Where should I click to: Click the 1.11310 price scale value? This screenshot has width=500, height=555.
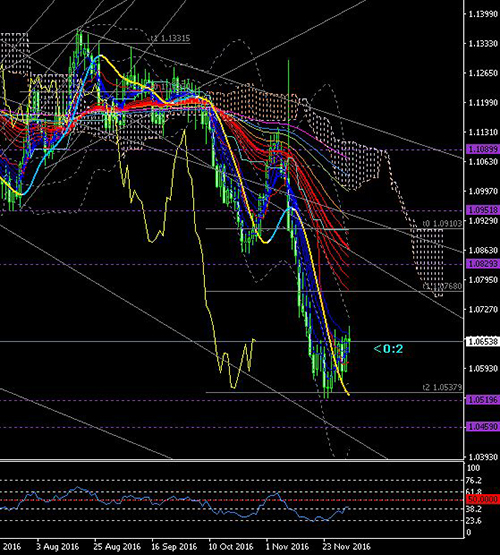coord(483,132)
